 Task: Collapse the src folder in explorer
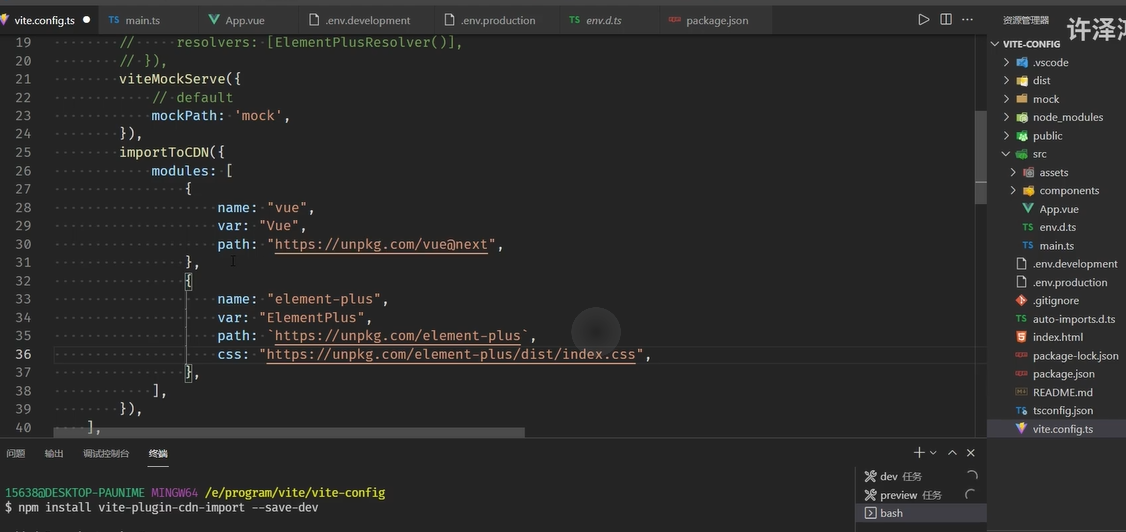point(1006,154)
